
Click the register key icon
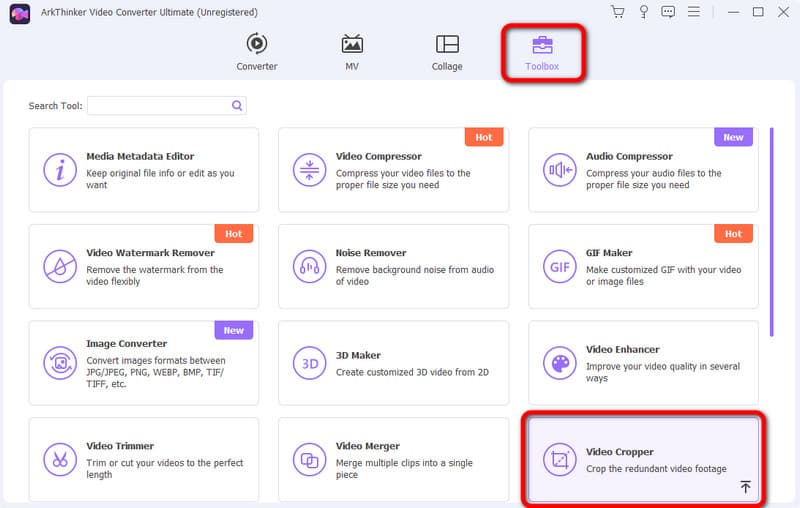[x=644, y=11]
